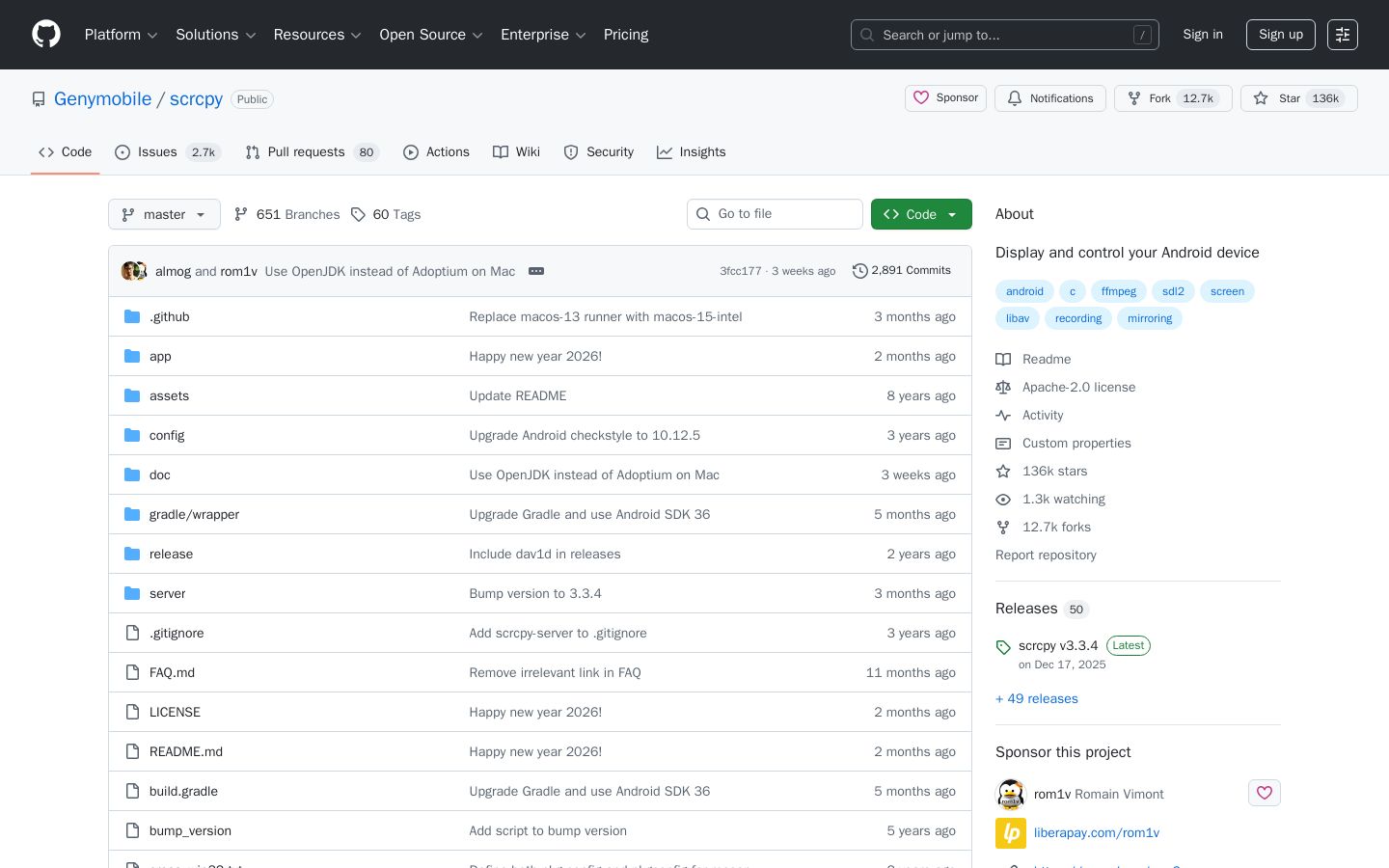
Task: Expand the Platform menu
Action: [121, 35]
